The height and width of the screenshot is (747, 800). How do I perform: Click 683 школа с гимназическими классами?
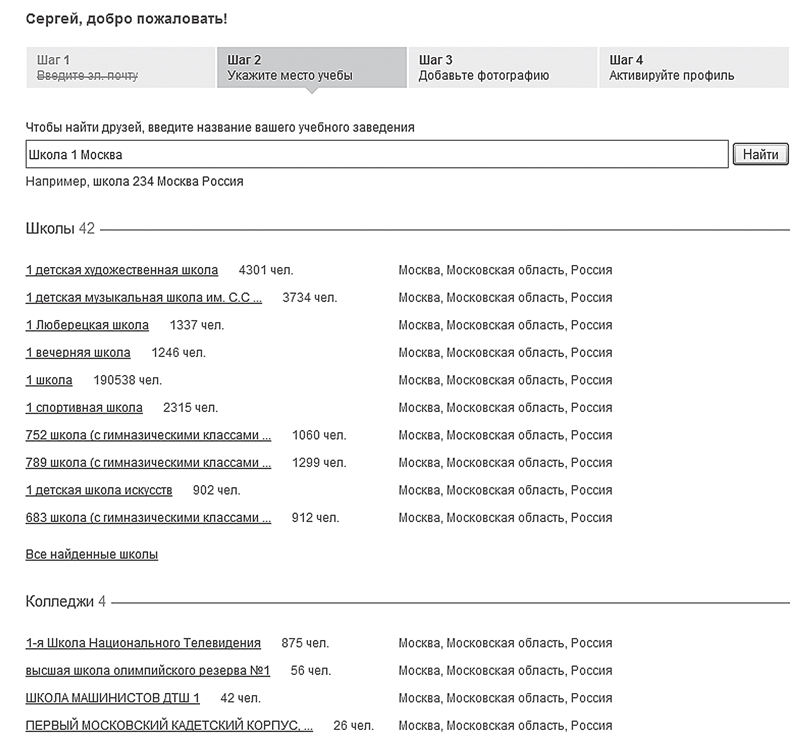[148, 518]
